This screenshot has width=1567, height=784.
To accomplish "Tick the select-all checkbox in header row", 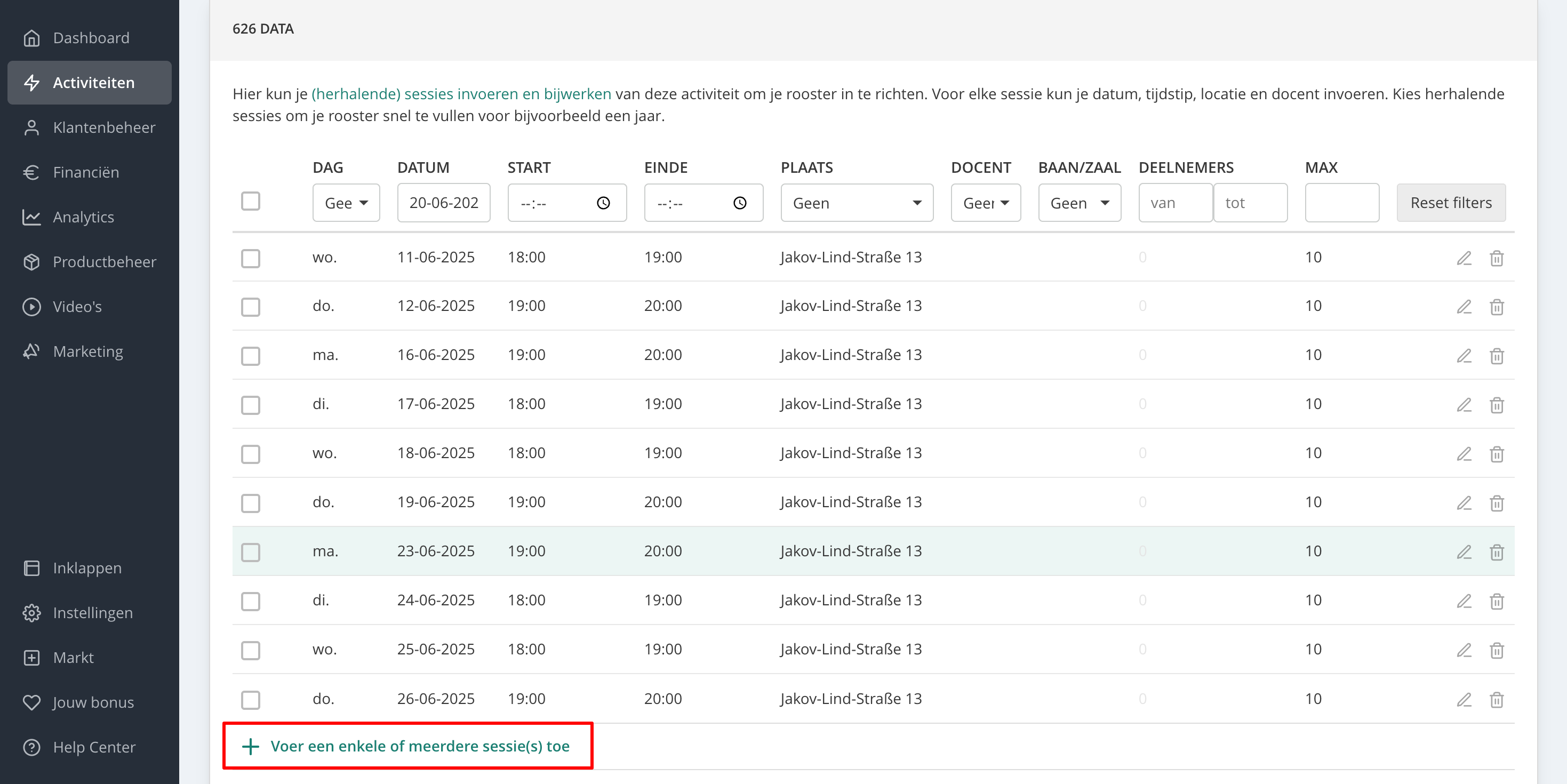I will coord(250,201).
